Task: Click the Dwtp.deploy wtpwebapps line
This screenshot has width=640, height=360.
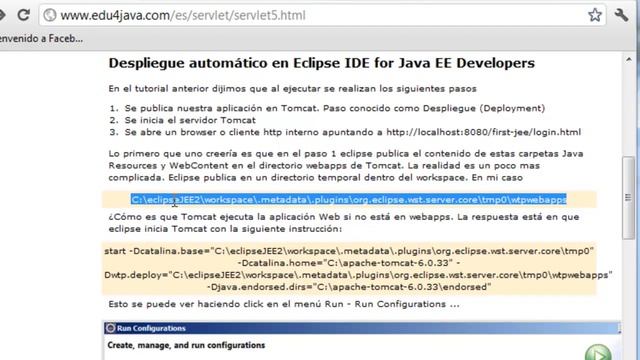Action: [x=358, y=275]
